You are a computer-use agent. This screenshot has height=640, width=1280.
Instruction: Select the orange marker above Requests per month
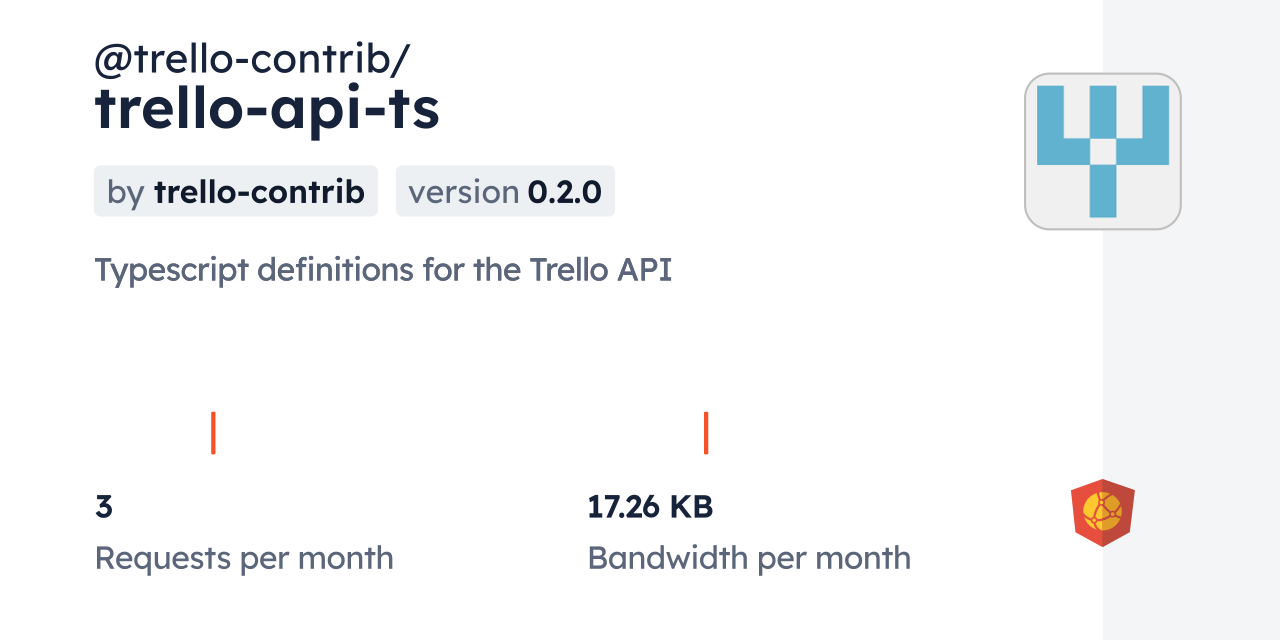[x=213, y=433]
